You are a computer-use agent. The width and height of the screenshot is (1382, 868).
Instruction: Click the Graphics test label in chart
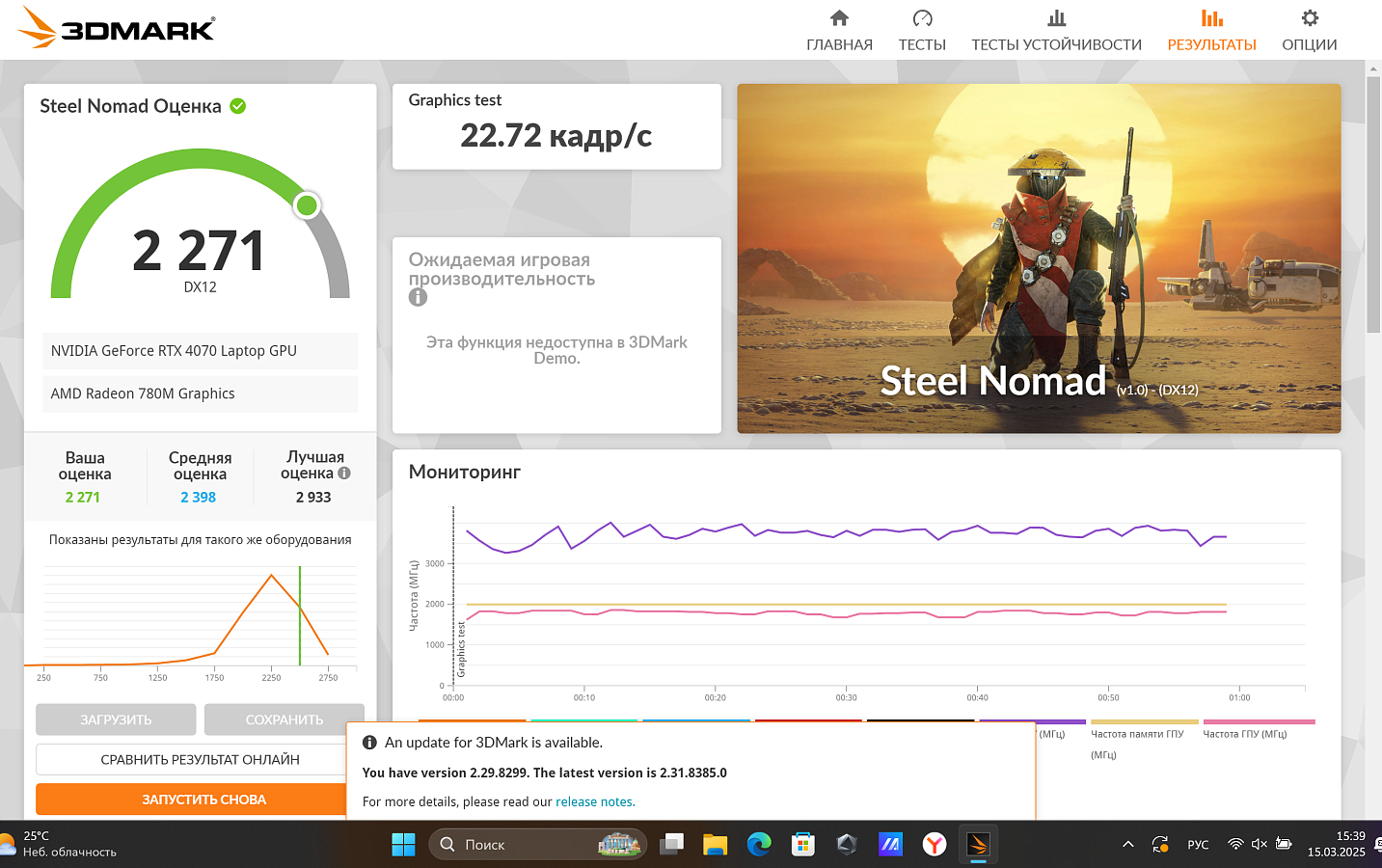[461, 649]
